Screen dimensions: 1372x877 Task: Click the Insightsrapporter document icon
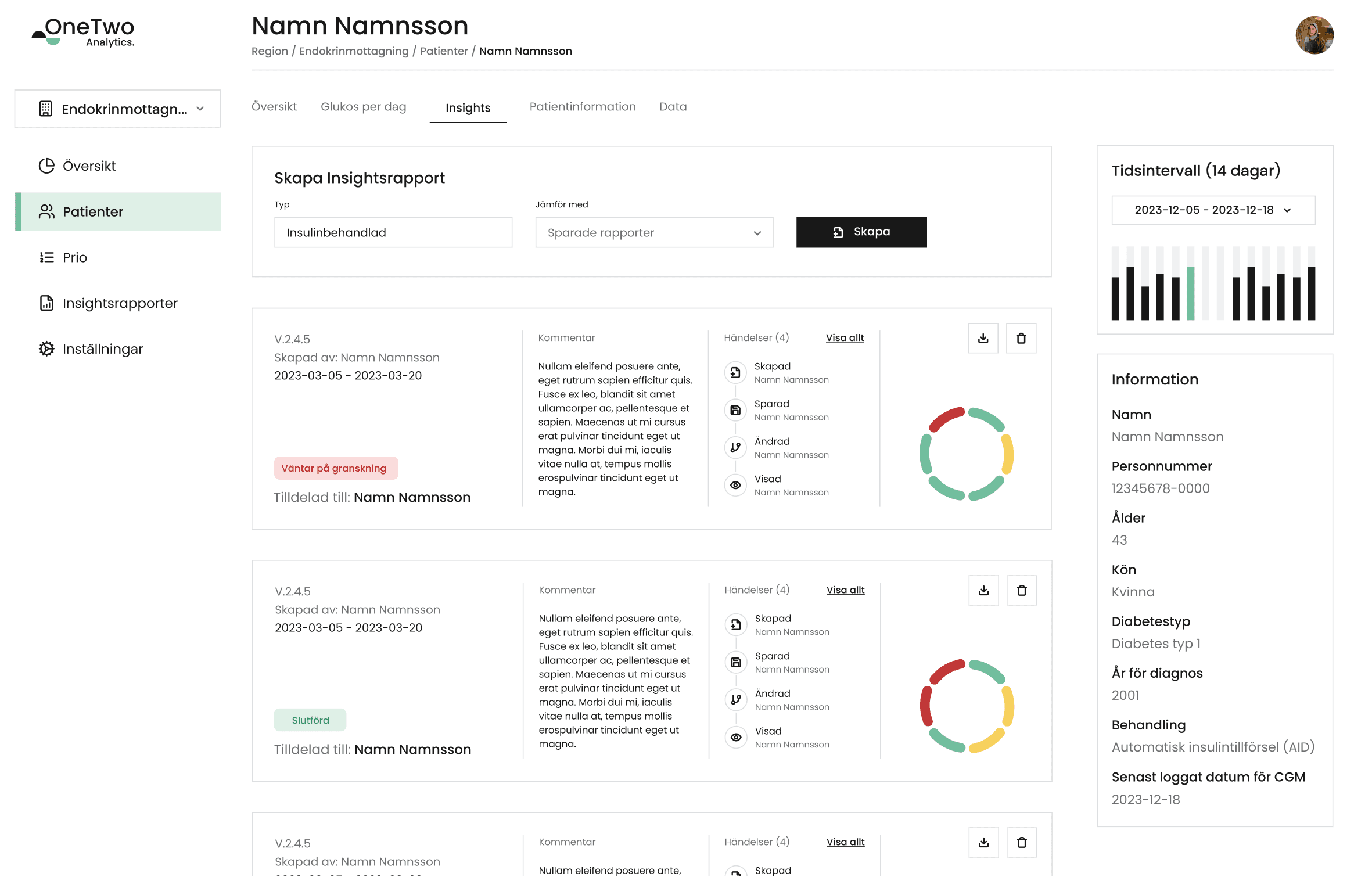46,303
